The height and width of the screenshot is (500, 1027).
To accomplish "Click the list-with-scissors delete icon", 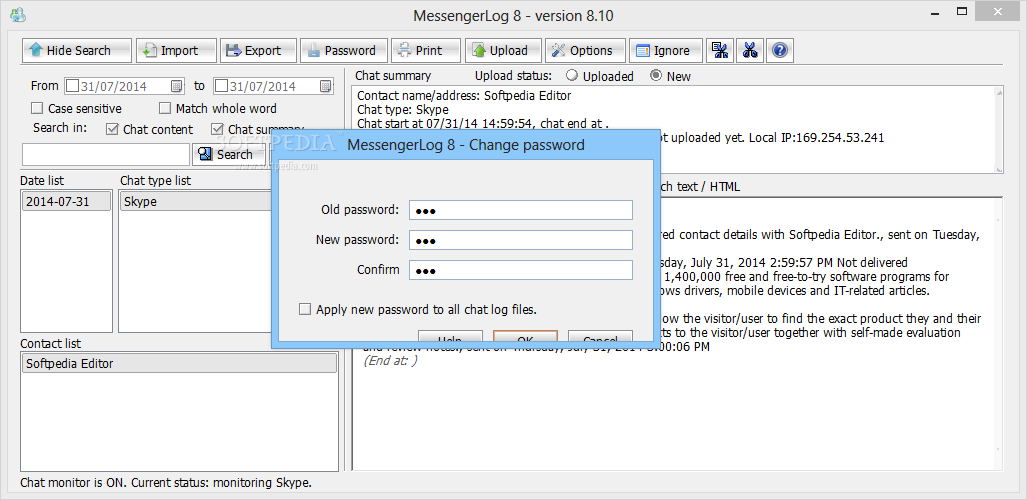I will pyautogui.click(x=720, y=50).
